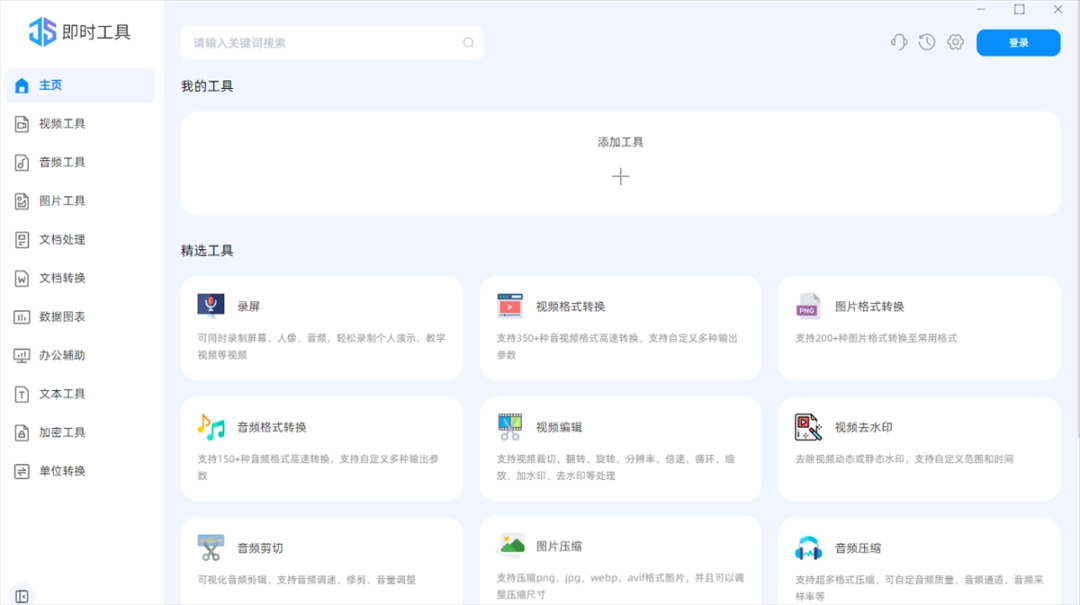
Task: Switch to the 主页 home tab
Action: [50, 85]
